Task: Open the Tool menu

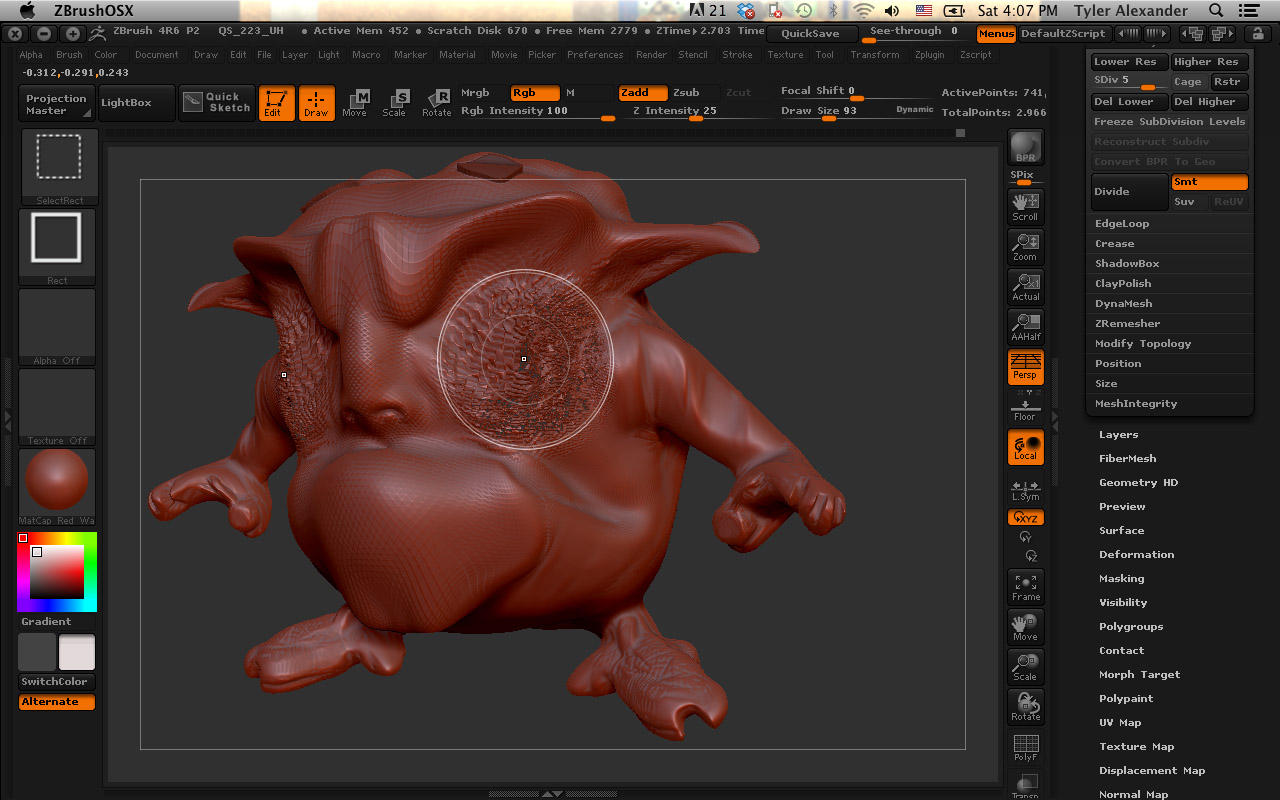Action: 824,55
